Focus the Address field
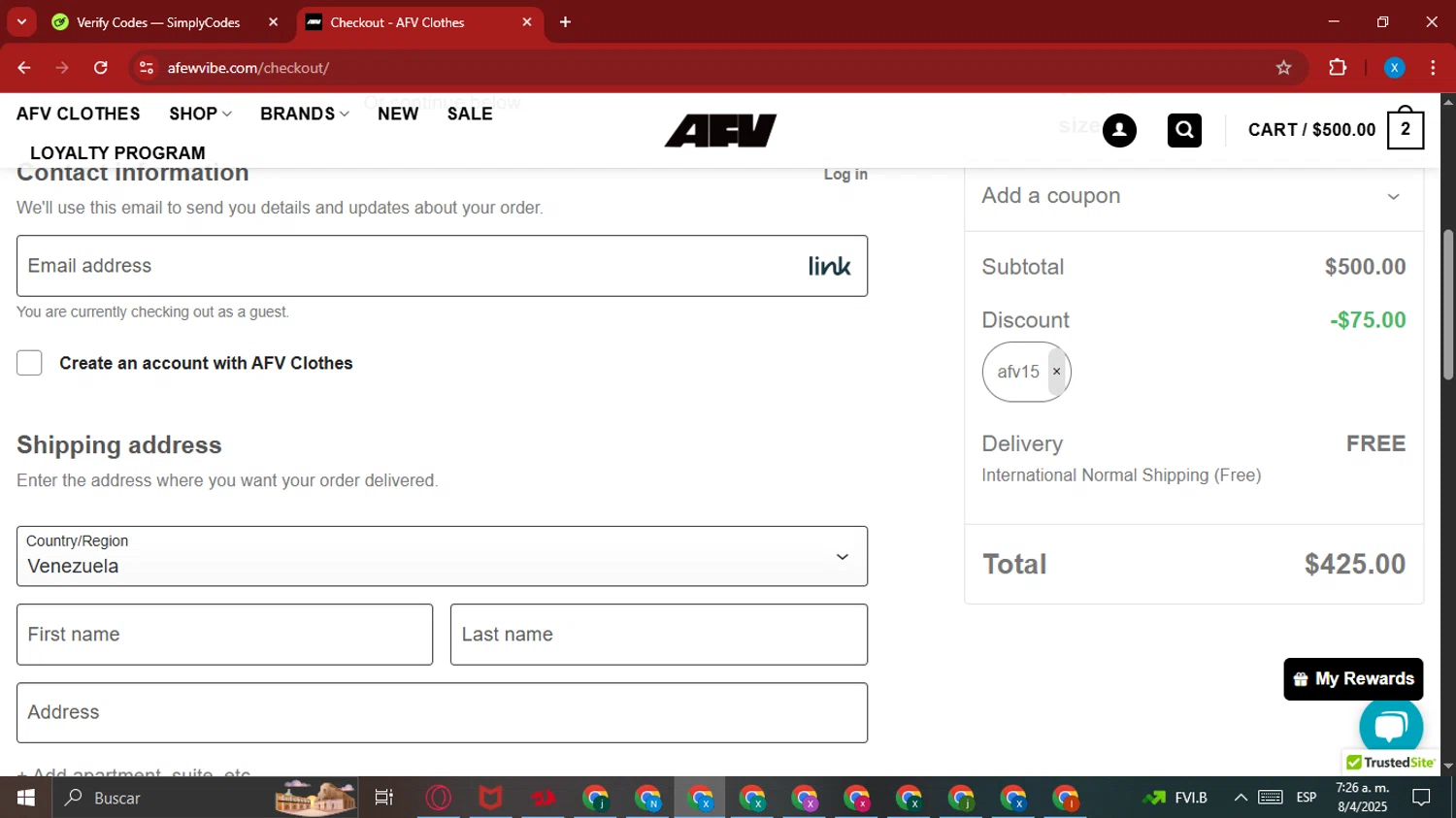This screenshot has width=1456, height=818. coord(442,713)
